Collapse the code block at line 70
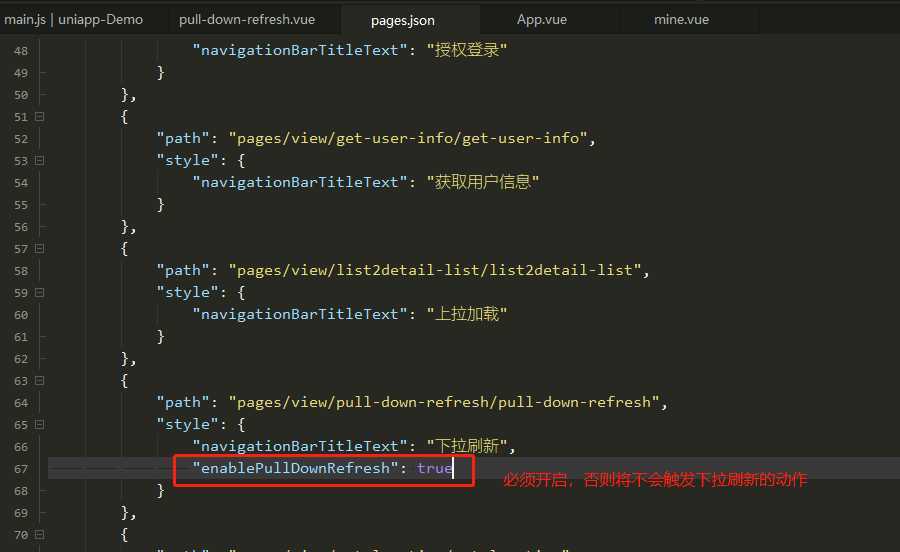Image resolution: width=900 pixels, height=552 pixels. click(x=40, y=535)
